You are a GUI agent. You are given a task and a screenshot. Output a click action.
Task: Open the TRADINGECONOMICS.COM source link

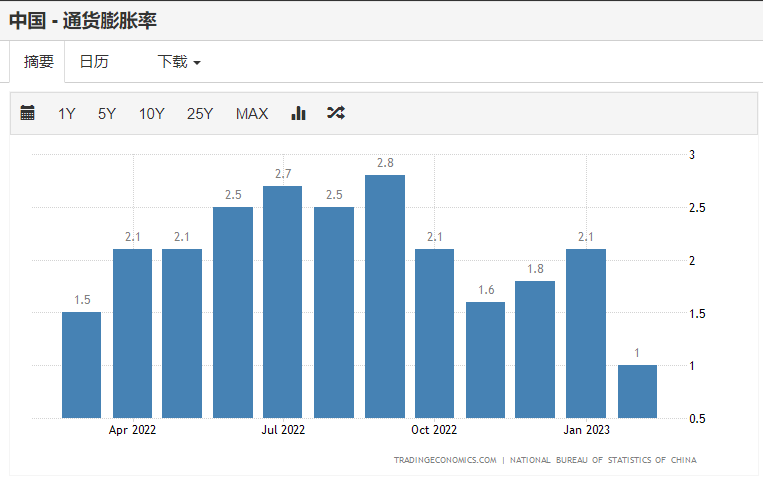click(x=445, y=460)
